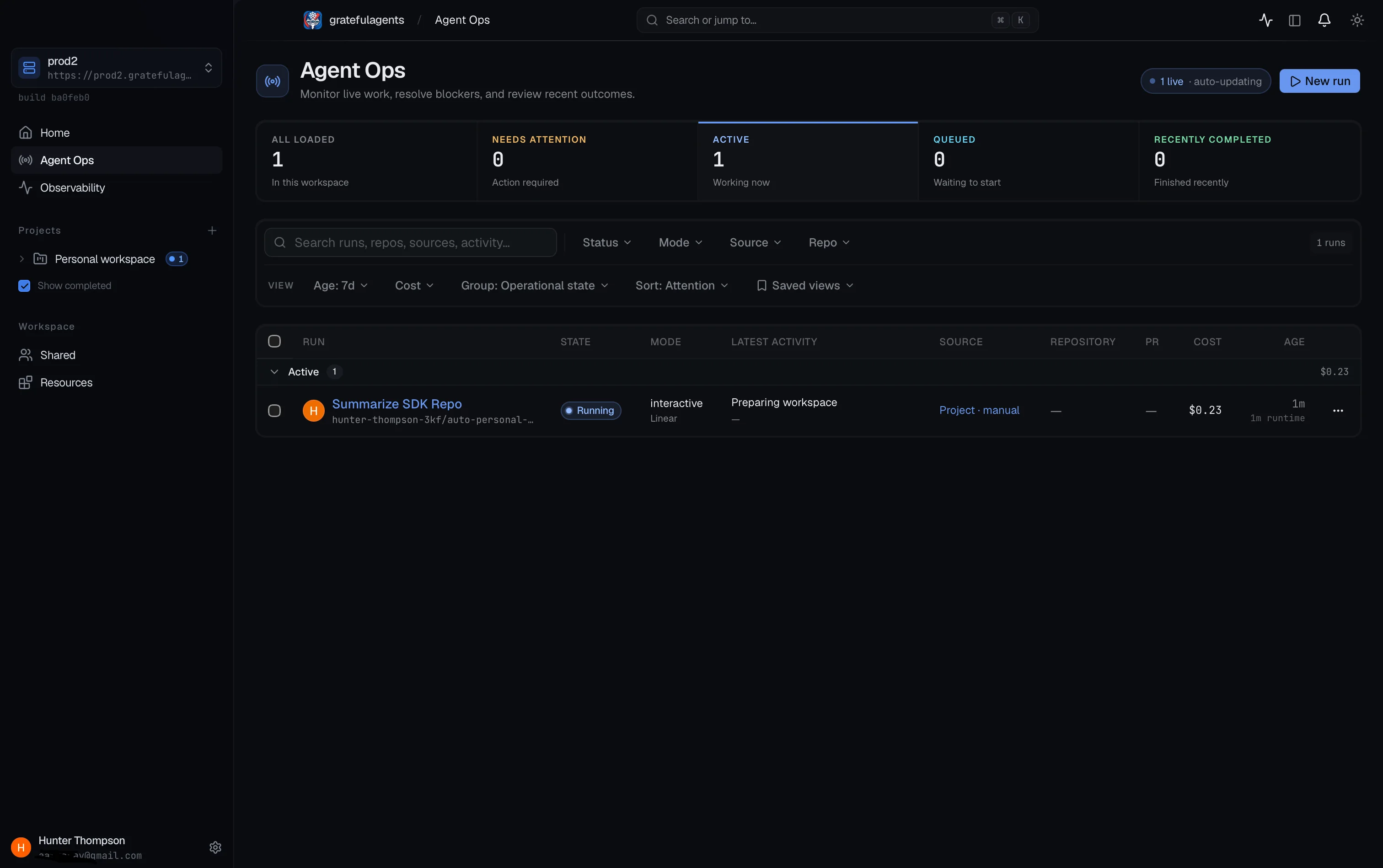The height and width of the screenshot is (868, 1383).
Task: Open Shared workspace item
Action: (x=117, y=355)
